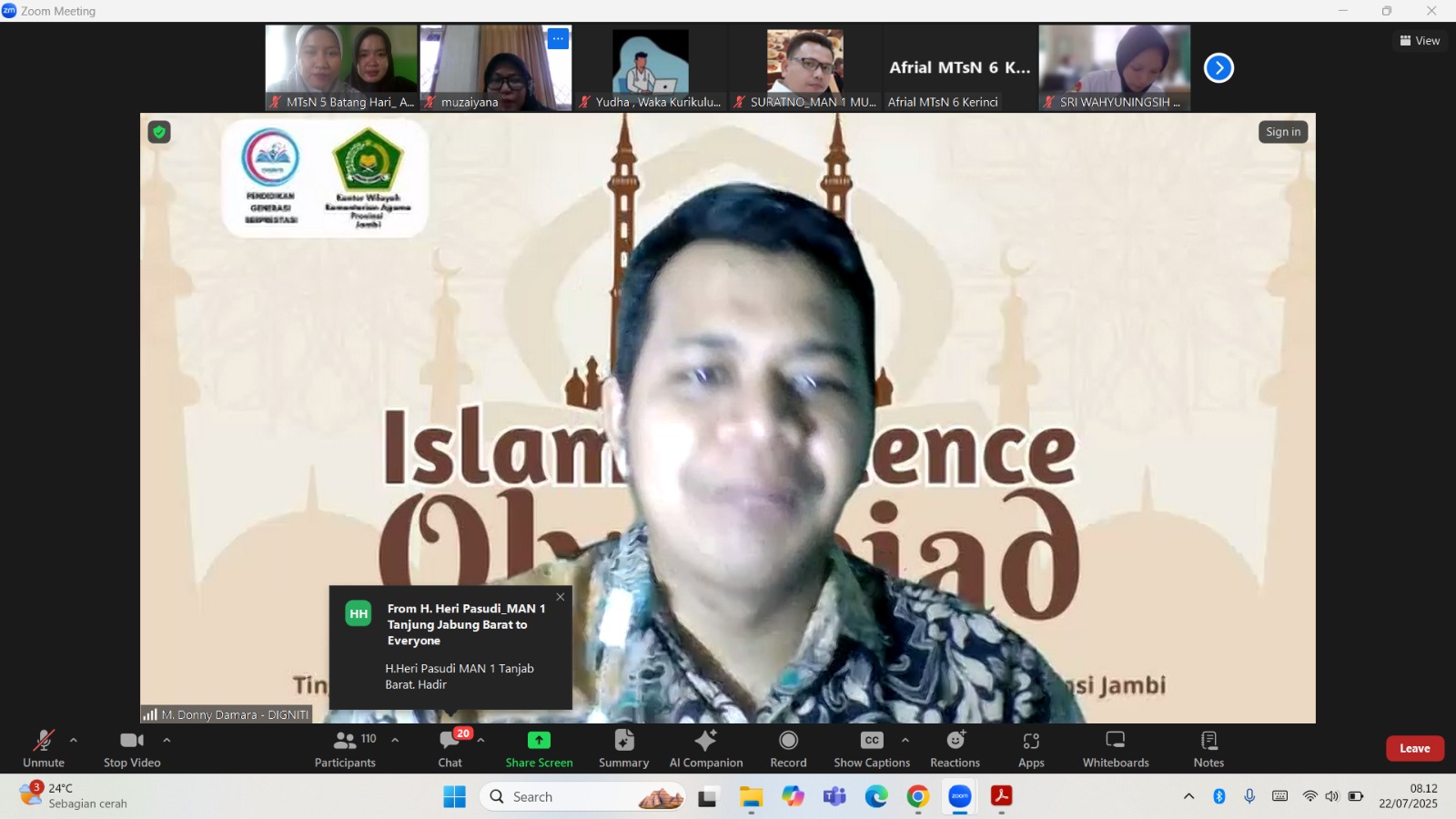This screenshot has height=819, width=1456.
Task: Open the View menu
Action: click(1419, 40)
